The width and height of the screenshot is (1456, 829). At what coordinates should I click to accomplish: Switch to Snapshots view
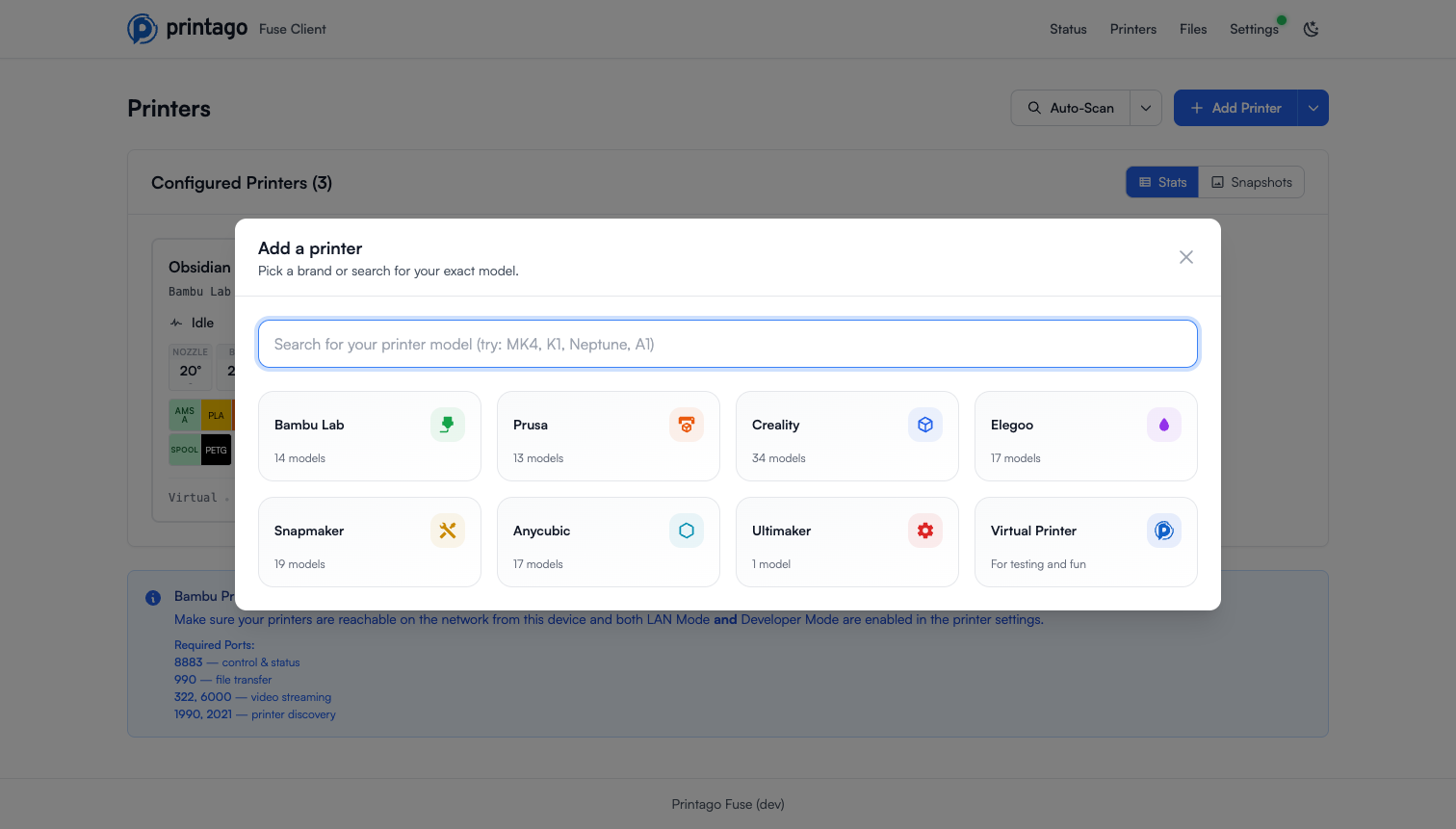[x=1252, y=182]
